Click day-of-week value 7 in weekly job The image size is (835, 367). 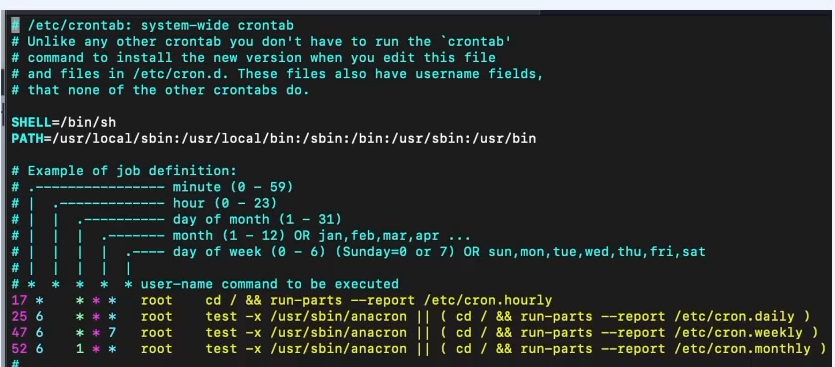coord(112,333)
